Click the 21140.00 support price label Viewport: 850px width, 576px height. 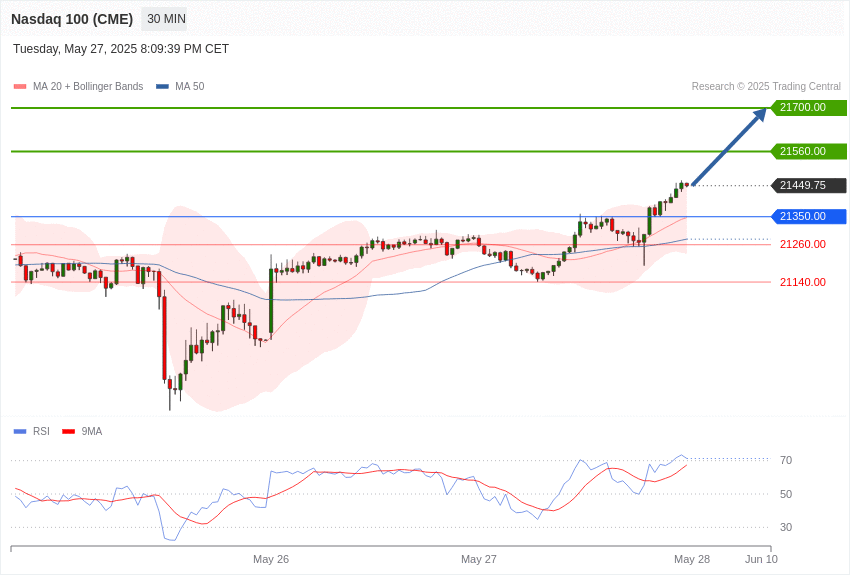[803, 282]
